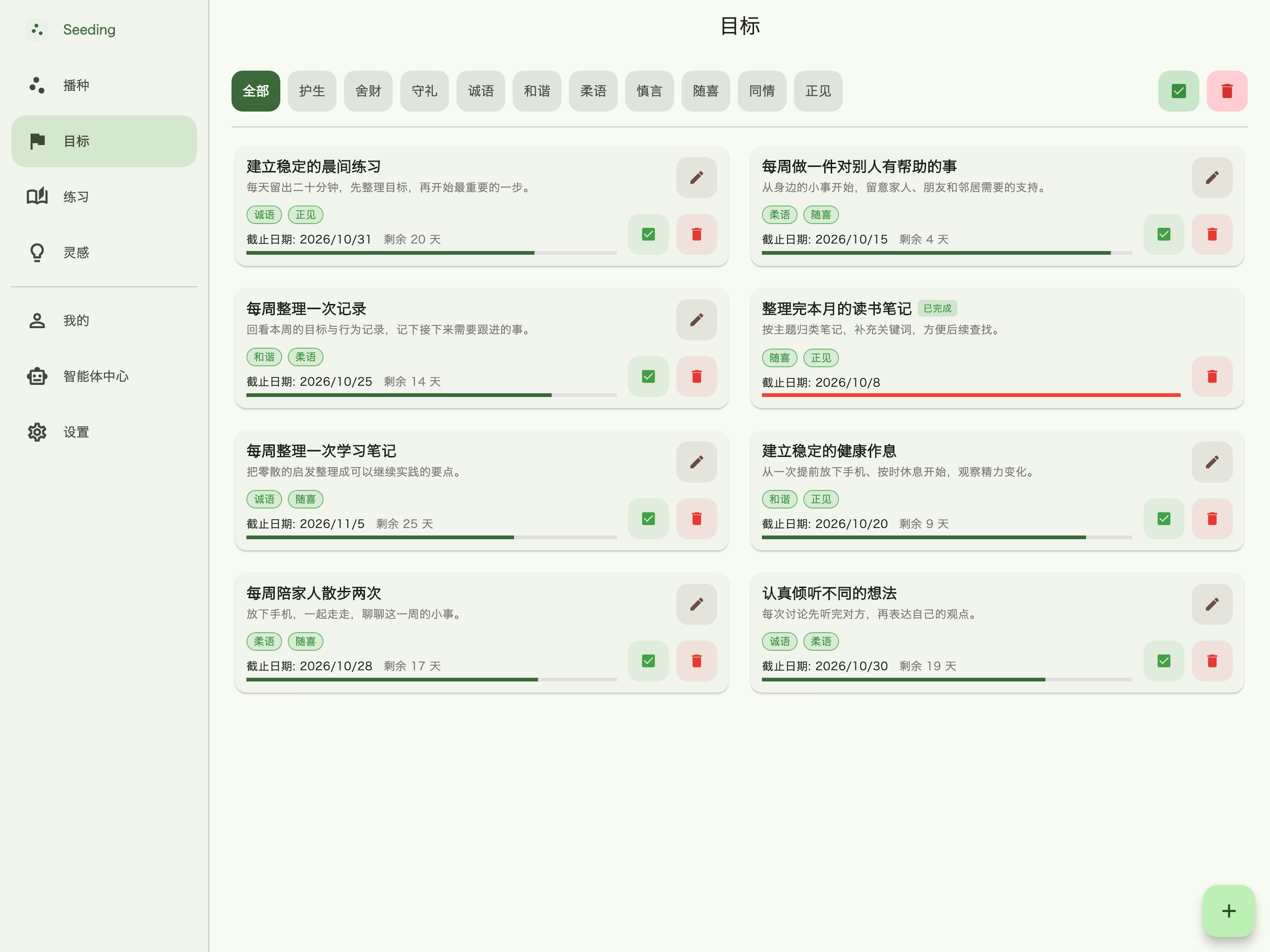
Task: Add a new goal with the plus button
Action: tap(1228, 911)
